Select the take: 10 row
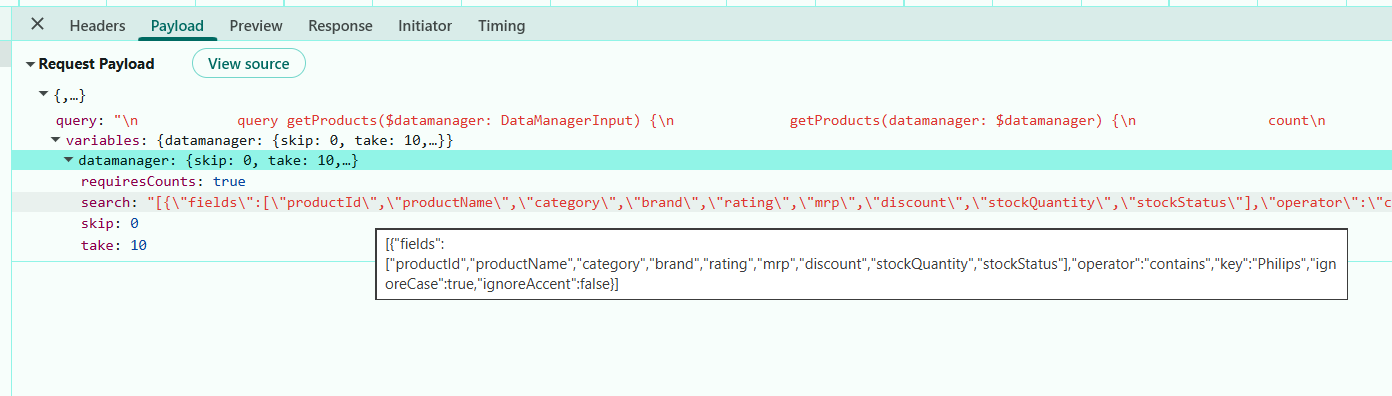This screenshot has width=1392, height=396. 702,245
